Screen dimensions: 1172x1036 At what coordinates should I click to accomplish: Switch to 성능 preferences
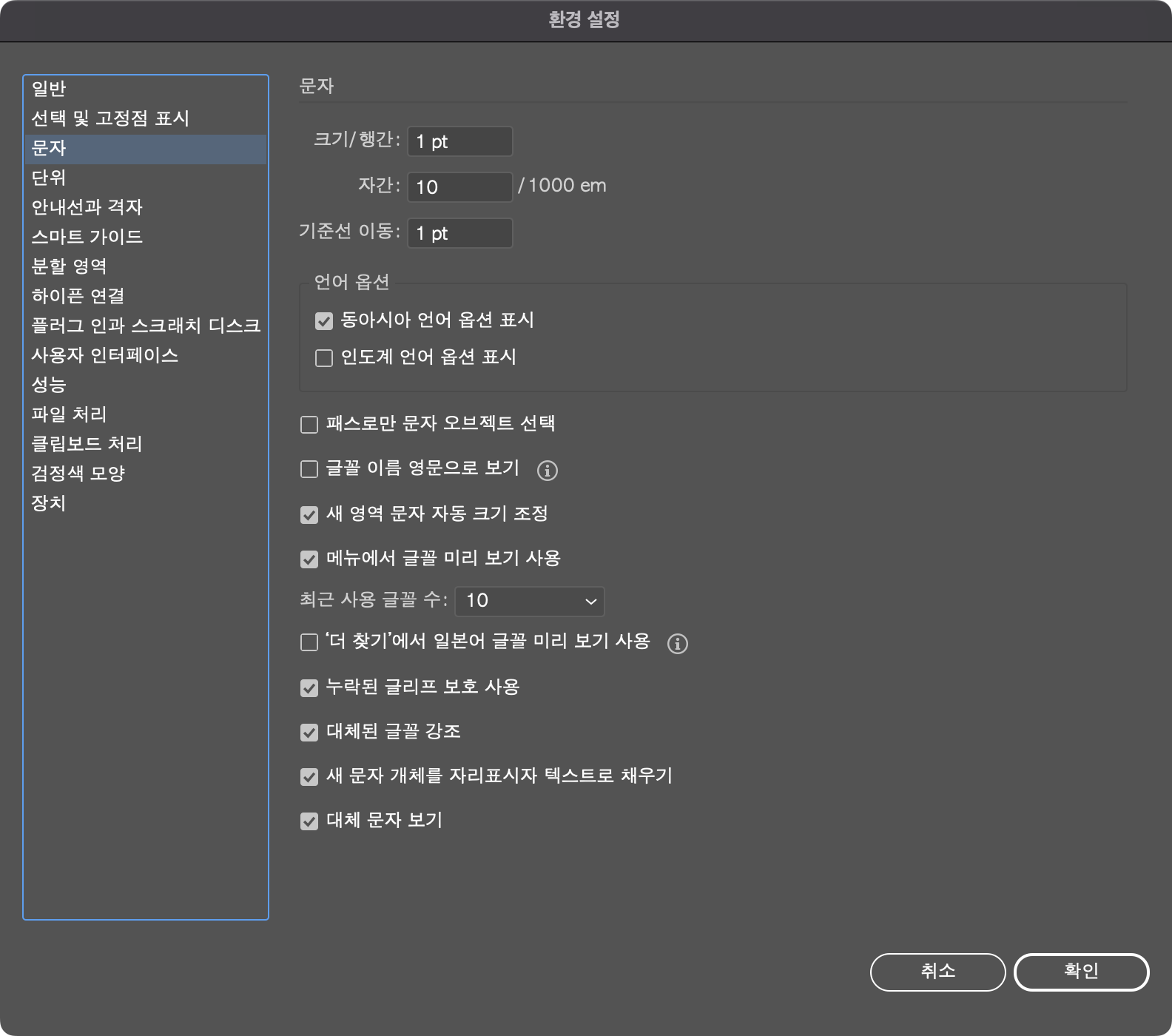pos(146,386)
